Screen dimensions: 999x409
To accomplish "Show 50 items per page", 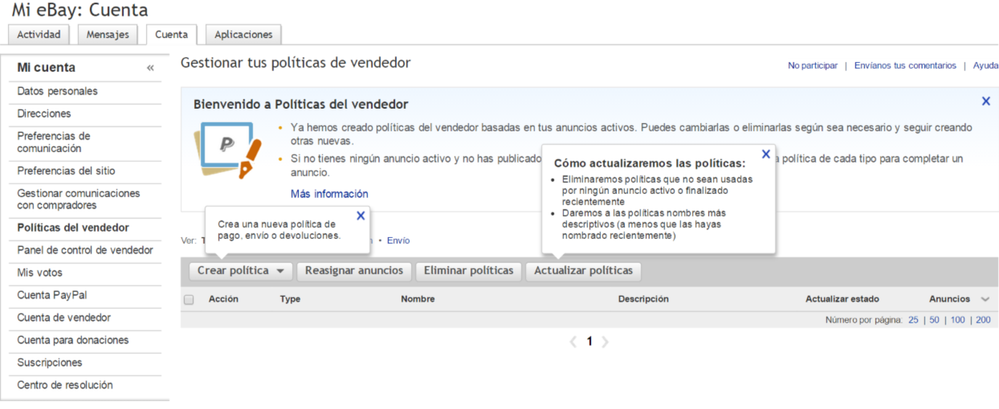I will pyautogui.click(x=934, y=320).
